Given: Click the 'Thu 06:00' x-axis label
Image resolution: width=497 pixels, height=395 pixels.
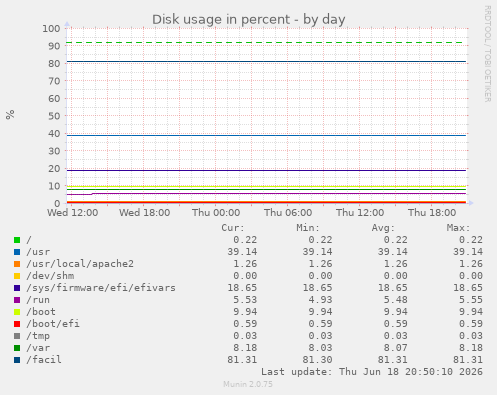Looking at the screenshot, I should click(x=288, y=213).
